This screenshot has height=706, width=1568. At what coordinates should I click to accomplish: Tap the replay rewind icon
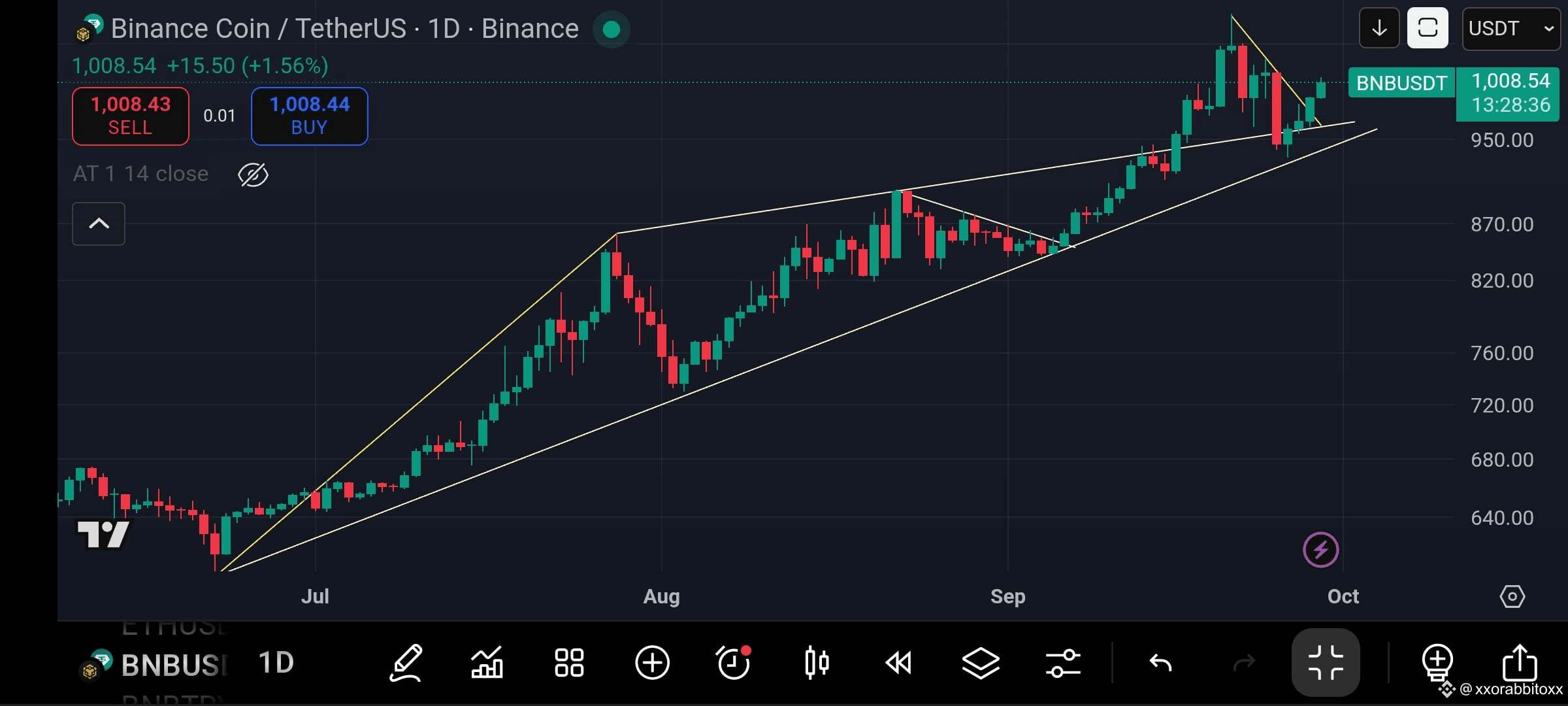pos(898,664)
